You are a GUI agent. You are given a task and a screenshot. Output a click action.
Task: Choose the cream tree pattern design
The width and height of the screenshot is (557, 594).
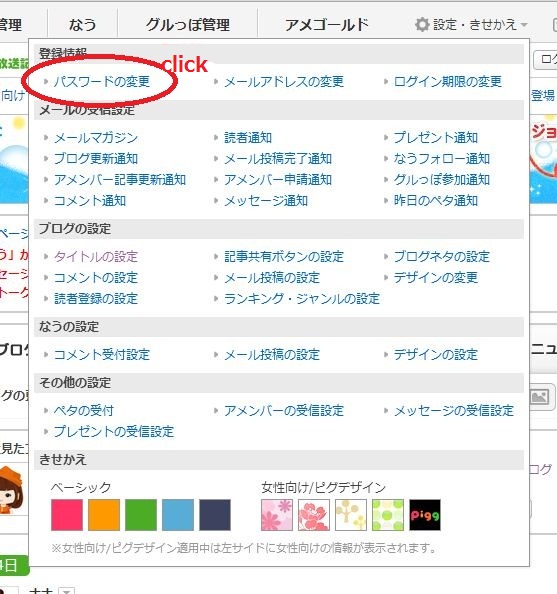tap(351, 515)
